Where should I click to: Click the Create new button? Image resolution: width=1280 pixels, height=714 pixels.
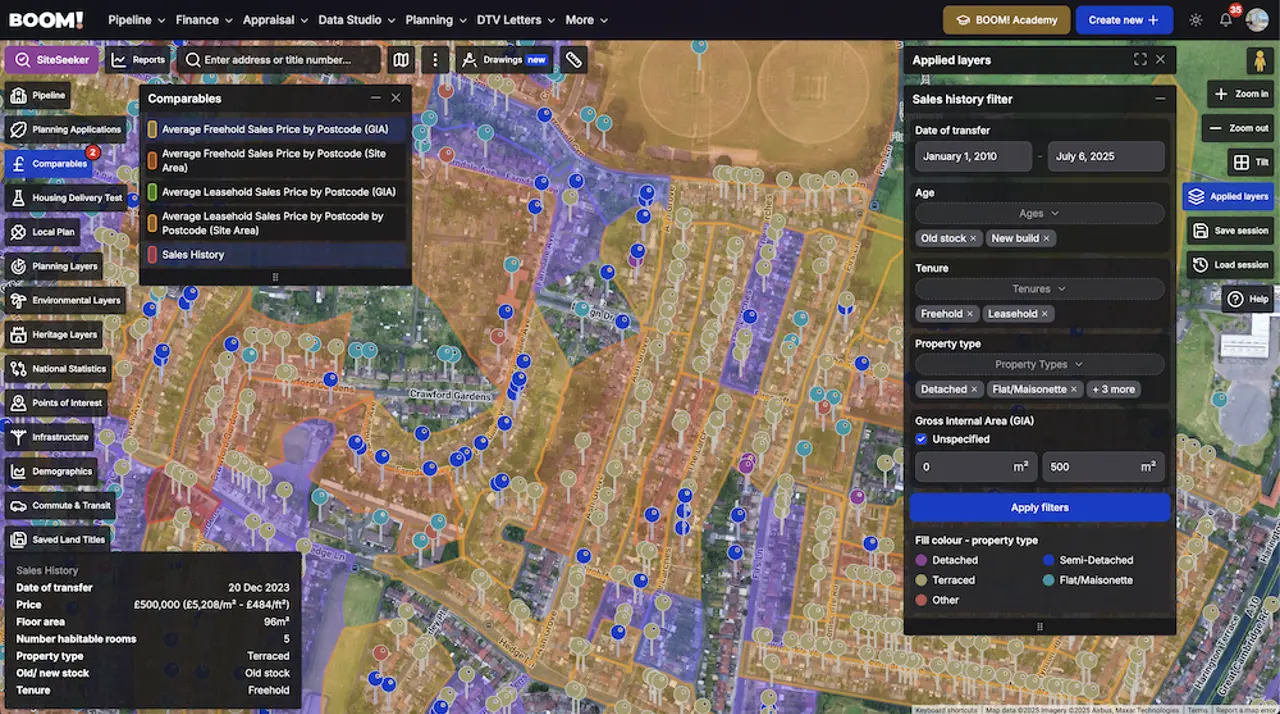[1124, 20]
